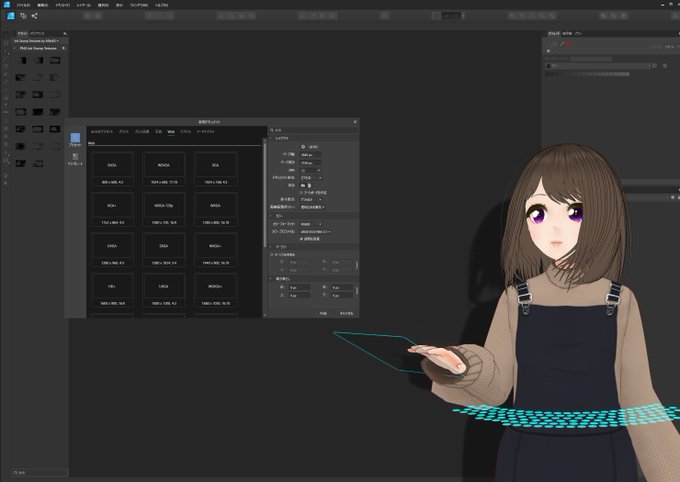Switch to the Designer persona icon
This screenshot has height=482, width=680.
click(11, 16)
